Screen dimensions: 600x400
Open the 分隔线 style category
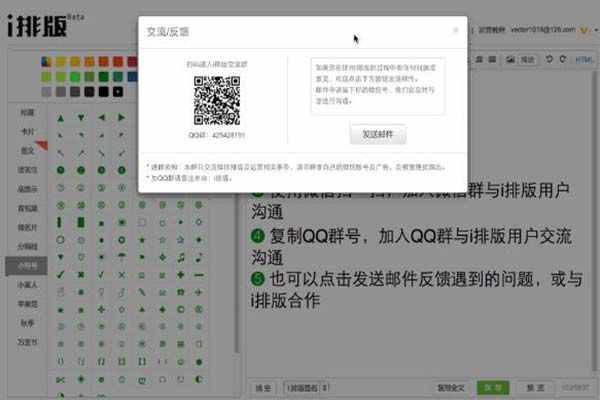pyautogui.click(x=27, y=247)
